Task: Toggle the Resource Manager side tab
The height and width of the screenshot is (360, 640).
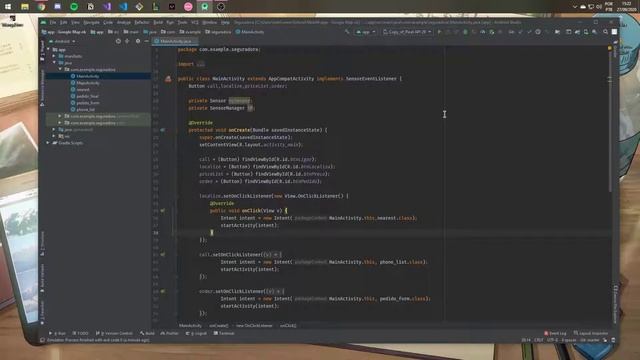Action: (x=42, y=88)
